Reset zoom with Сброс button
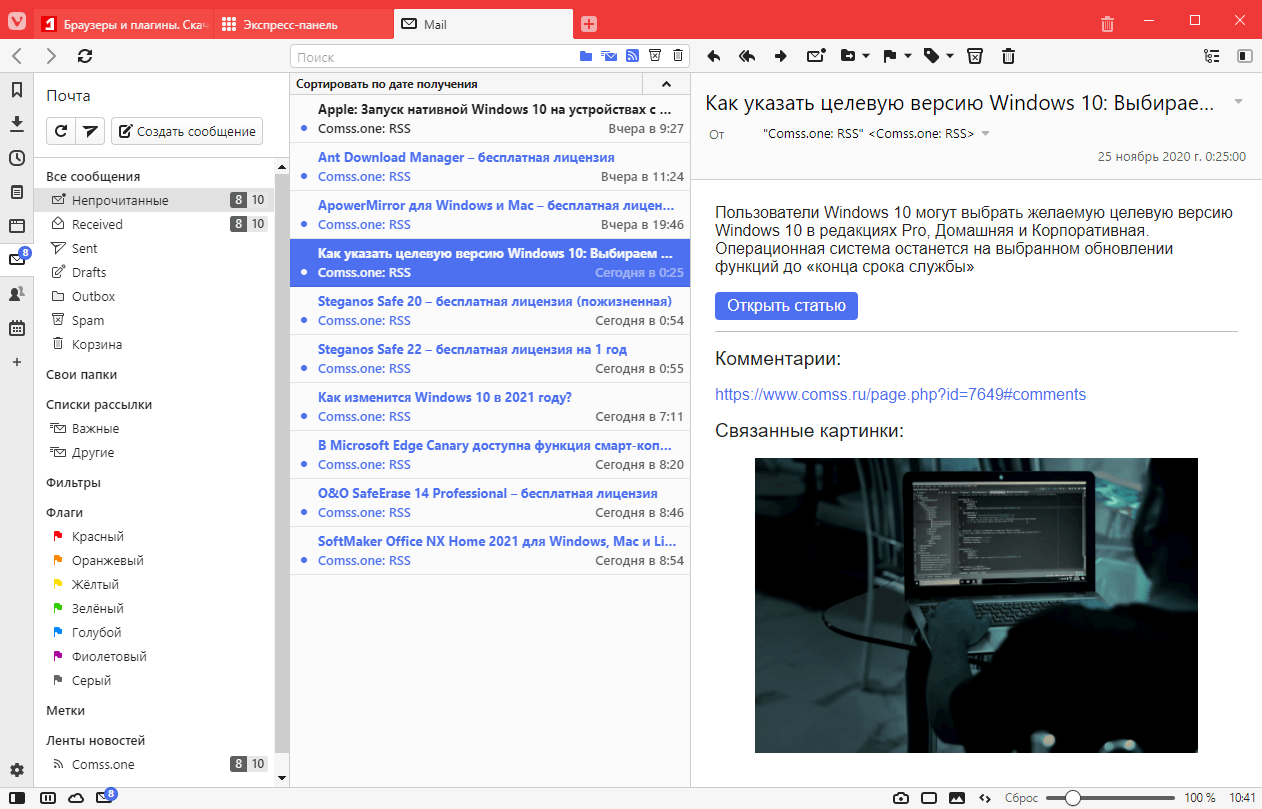This screenshot has width=1262, height=809. pyautogui.click(x=1019, y=798)
